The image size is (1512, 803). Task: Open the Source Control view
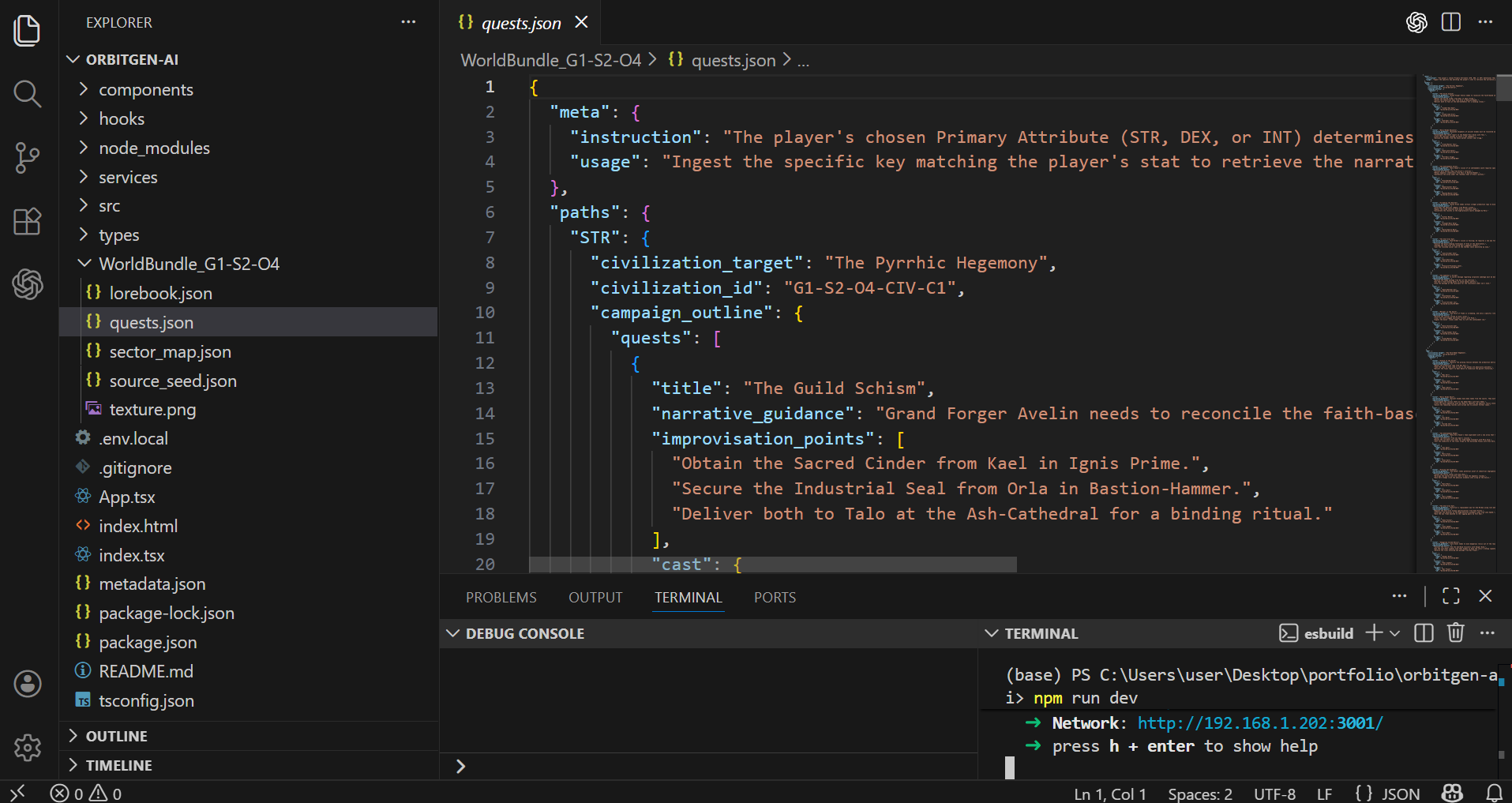tap(27, 158)
